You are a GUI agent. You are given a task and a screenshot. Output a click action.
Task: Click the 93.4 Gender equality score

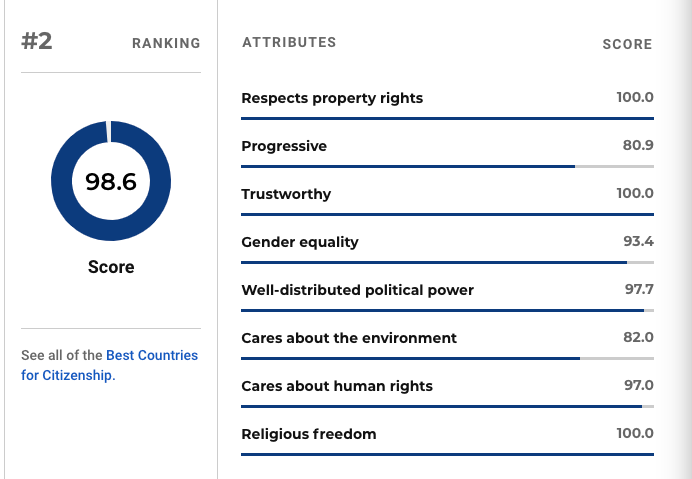pyautogui.click(x=638, y=241)
